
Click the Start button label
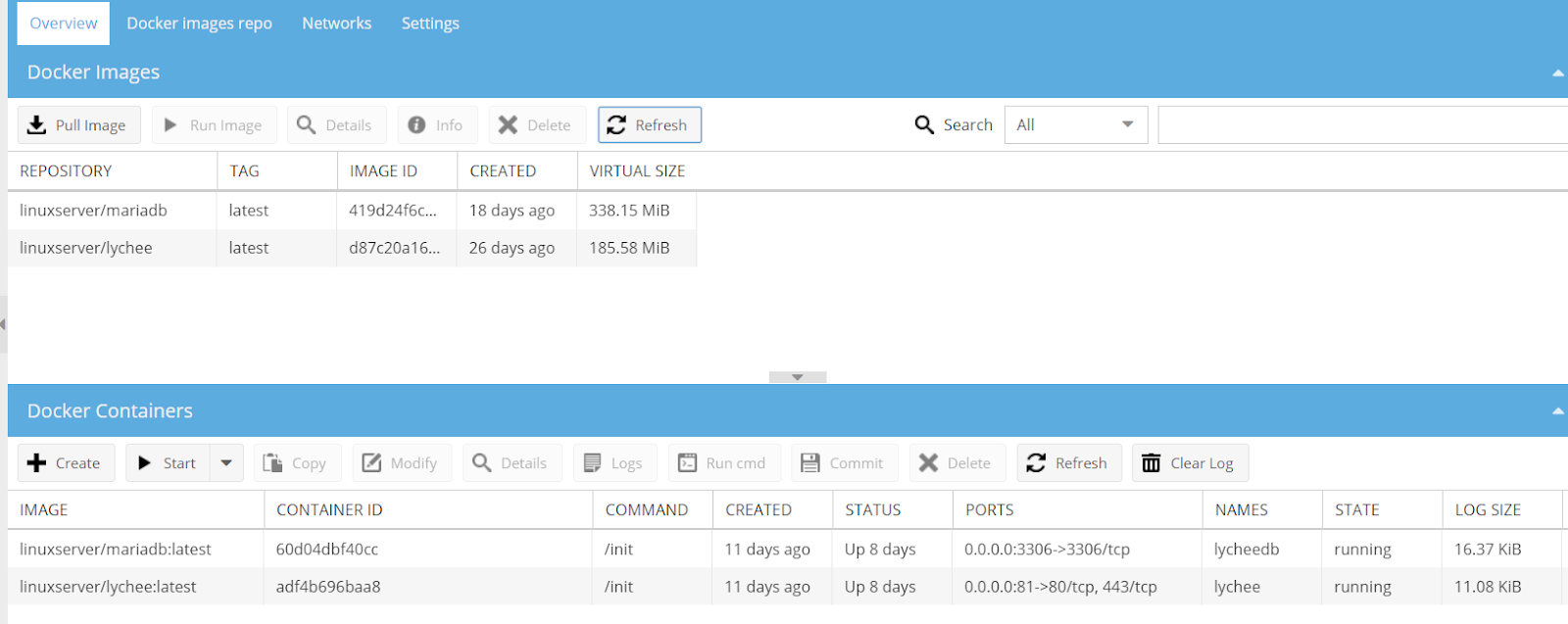179,463
